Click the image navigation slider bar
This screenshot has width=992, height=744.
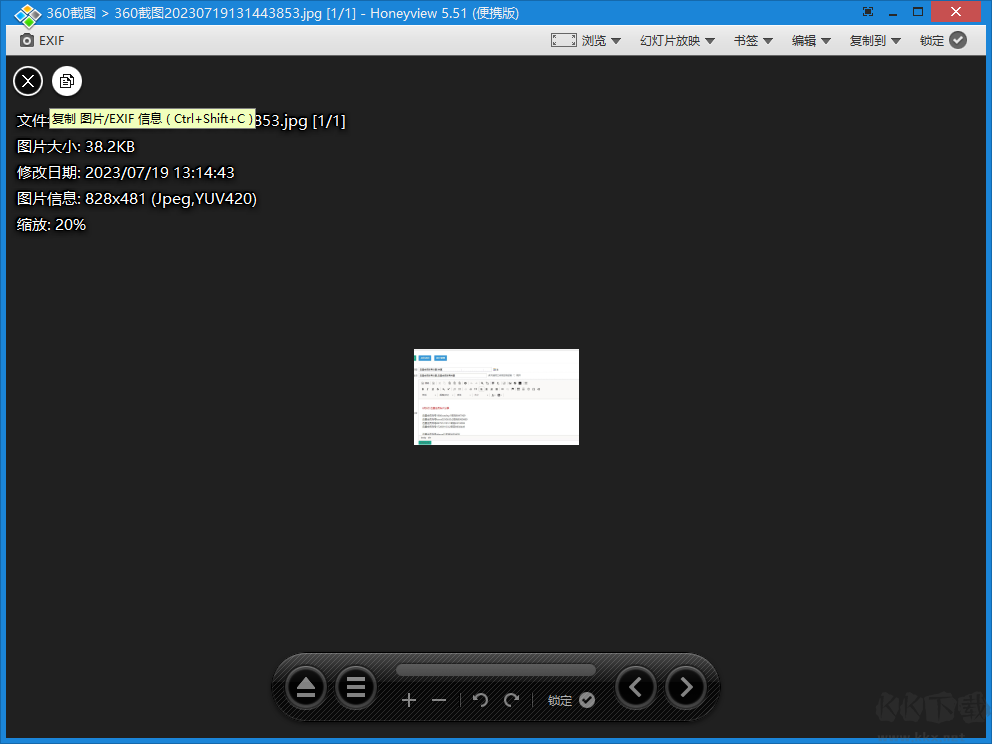click(x=495, y=670)
